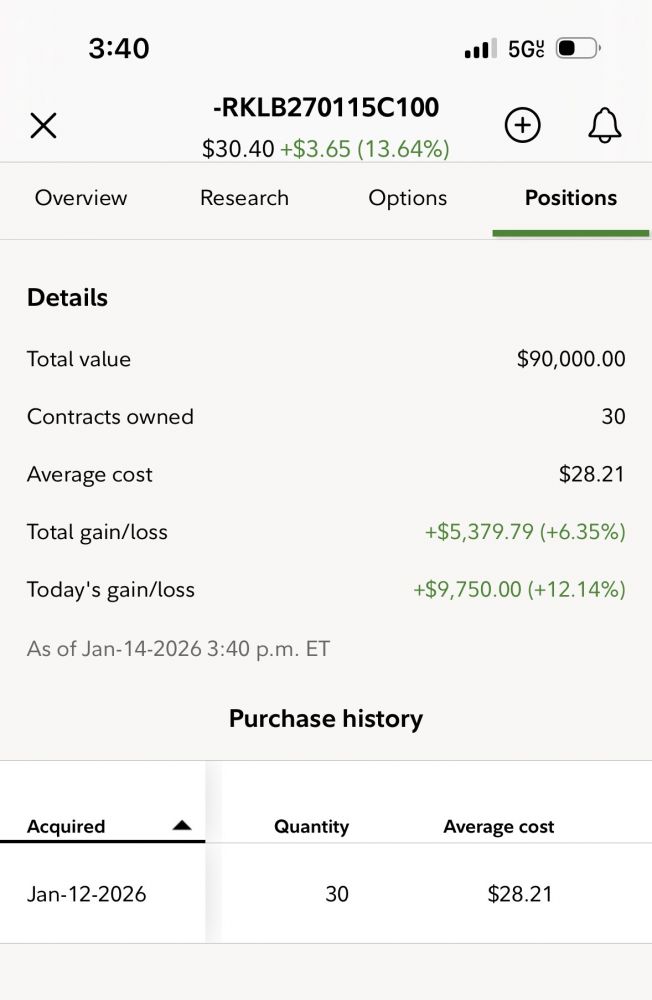Viewport: 652px width, 1000px height.
Task: Switch to the Overview tab
Action: [x=81, y=198]
